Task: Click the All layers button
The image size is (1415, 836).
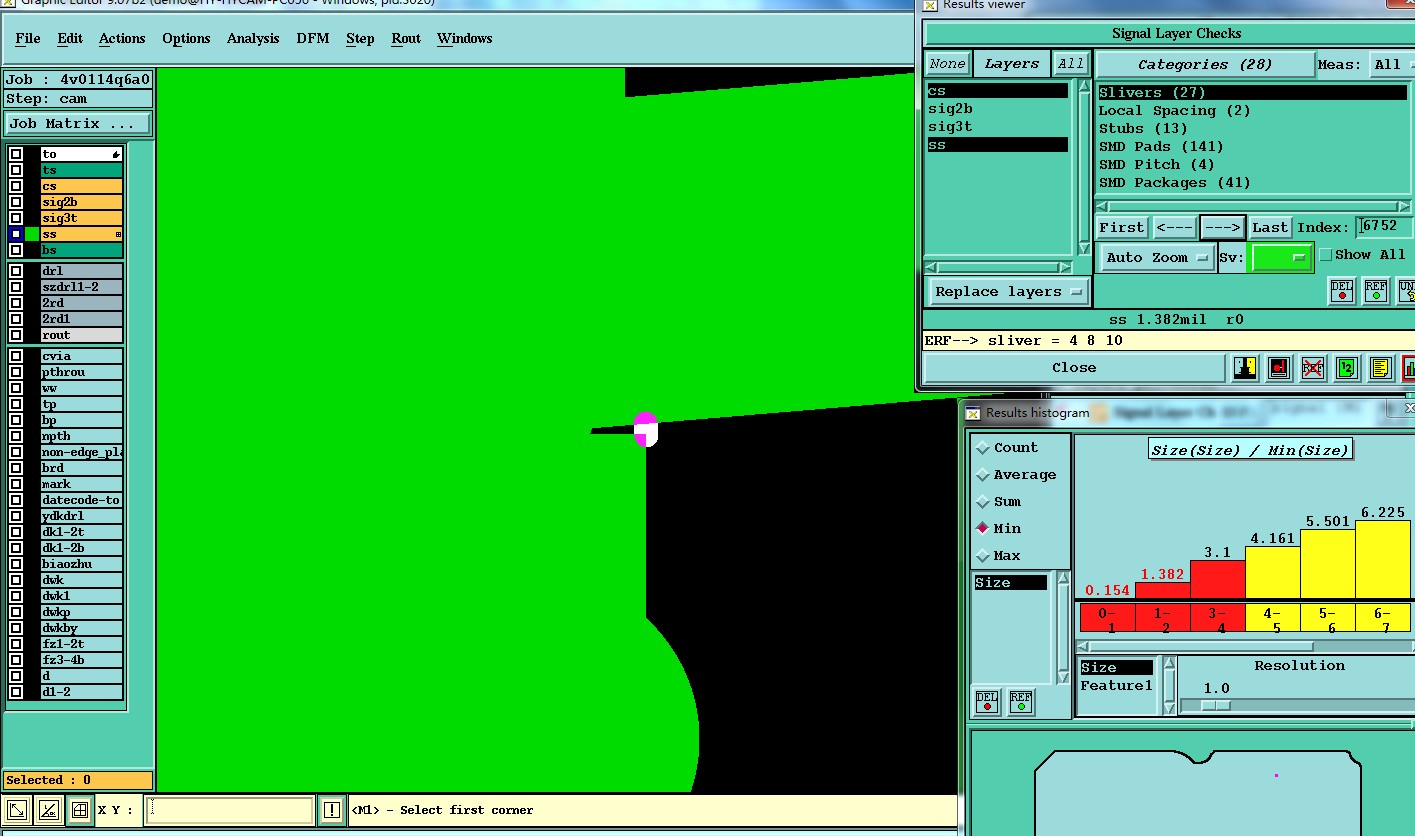Action: pos(1071,64)
